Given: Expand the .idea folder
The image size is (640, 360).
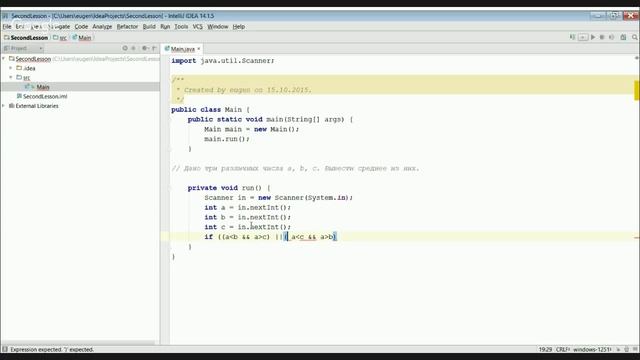Looking at the screenshot, I should pyautogui.click(x=11, y=68).
